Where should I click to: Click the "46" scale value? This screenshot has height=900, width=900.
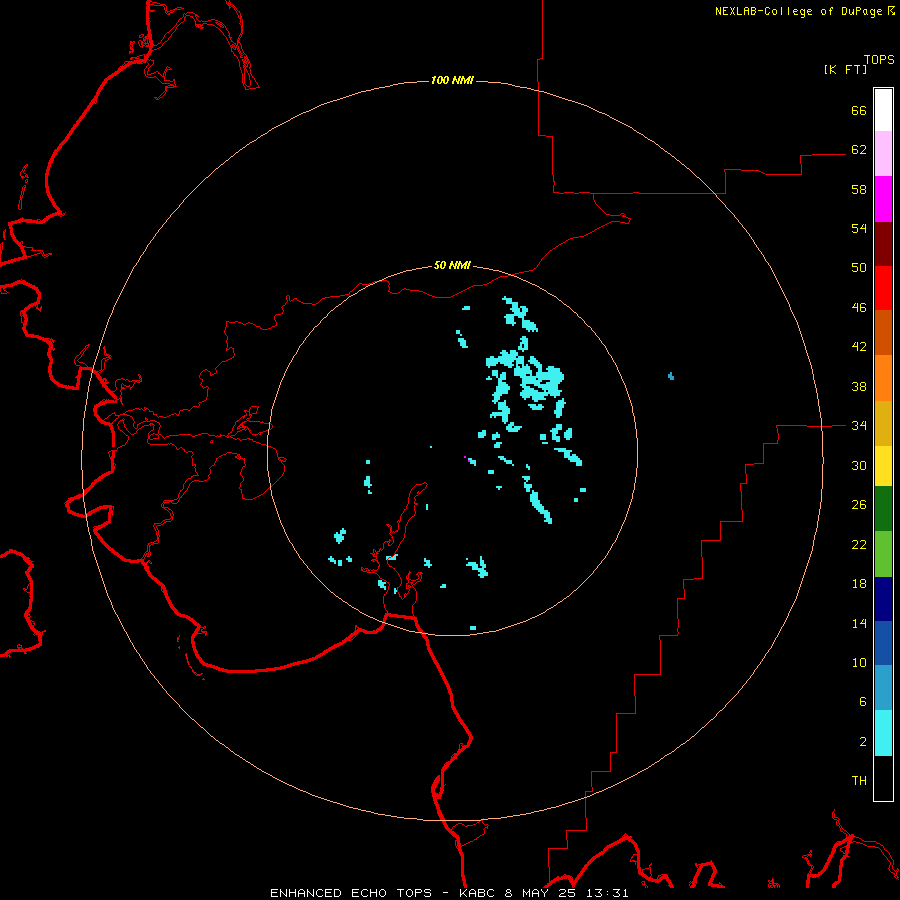pyautogui.click(x=859, y=307)
